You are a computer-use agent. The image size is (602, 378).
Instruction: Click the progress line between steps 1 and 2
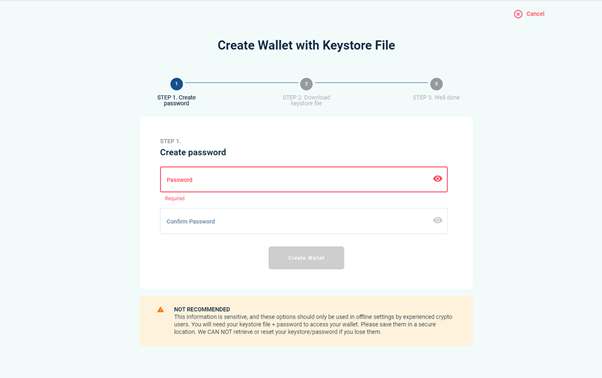pyautogui.click(x=241, y=83)
